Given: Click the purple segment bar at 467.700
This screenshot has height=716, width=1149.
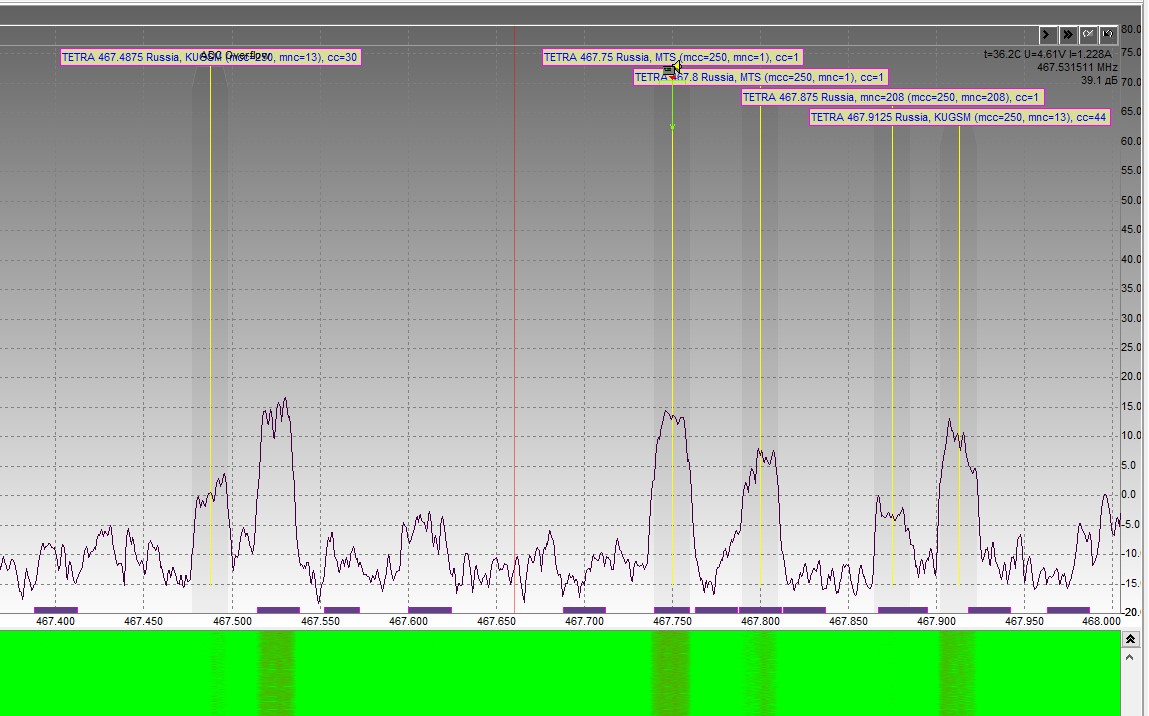Looking at the screenshot, I should click(x=584, y=610).
